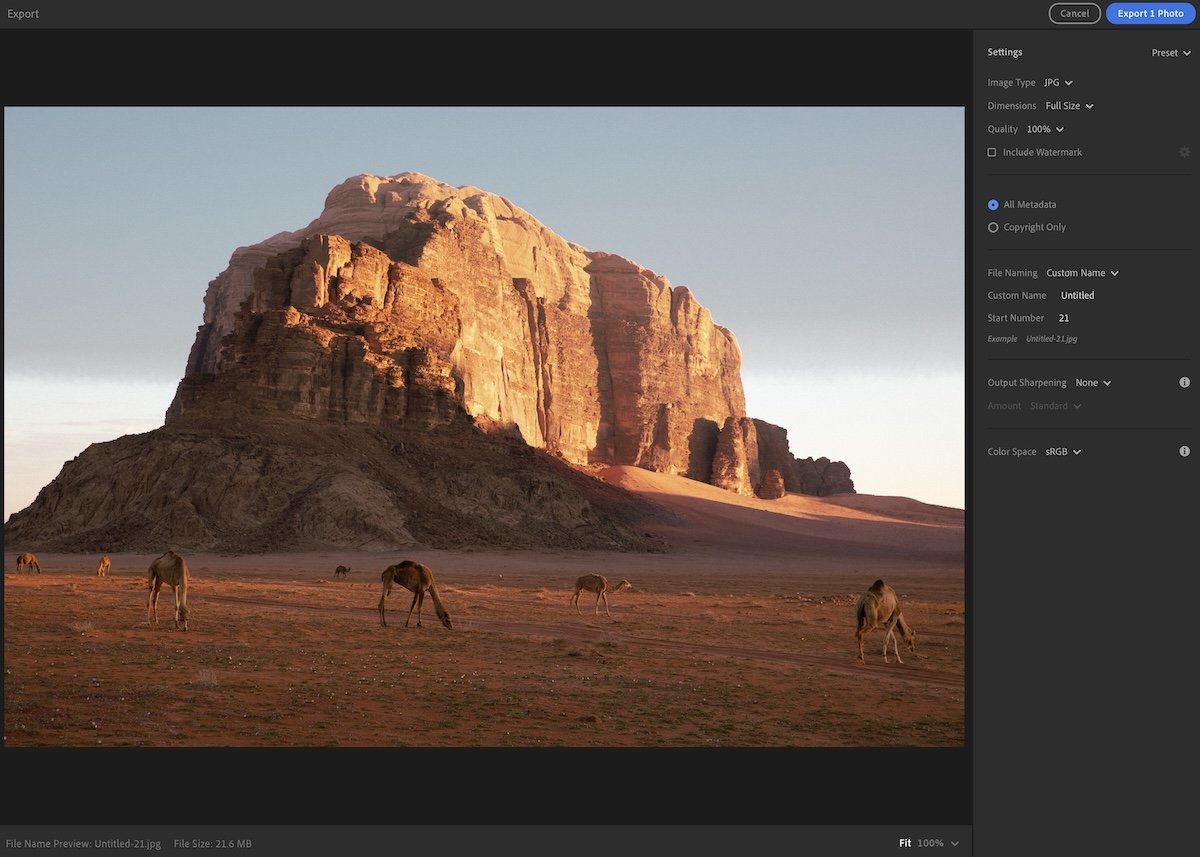Click the Custom Name field showing Untitled

[1077, 295]
